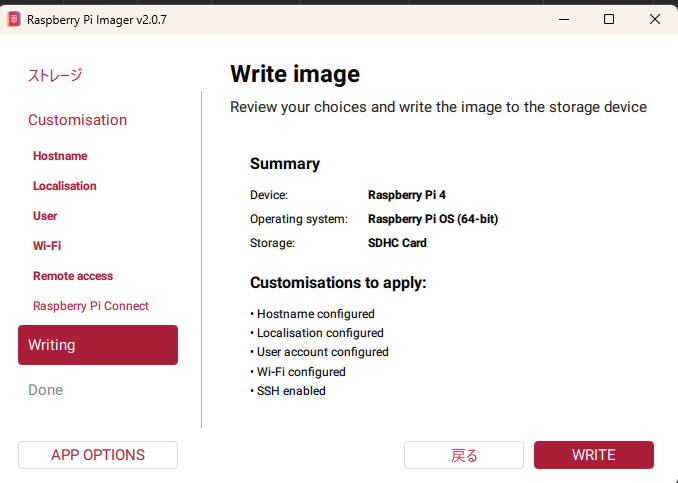Click the Wi-Fi configured entry

tap(298, 372)
